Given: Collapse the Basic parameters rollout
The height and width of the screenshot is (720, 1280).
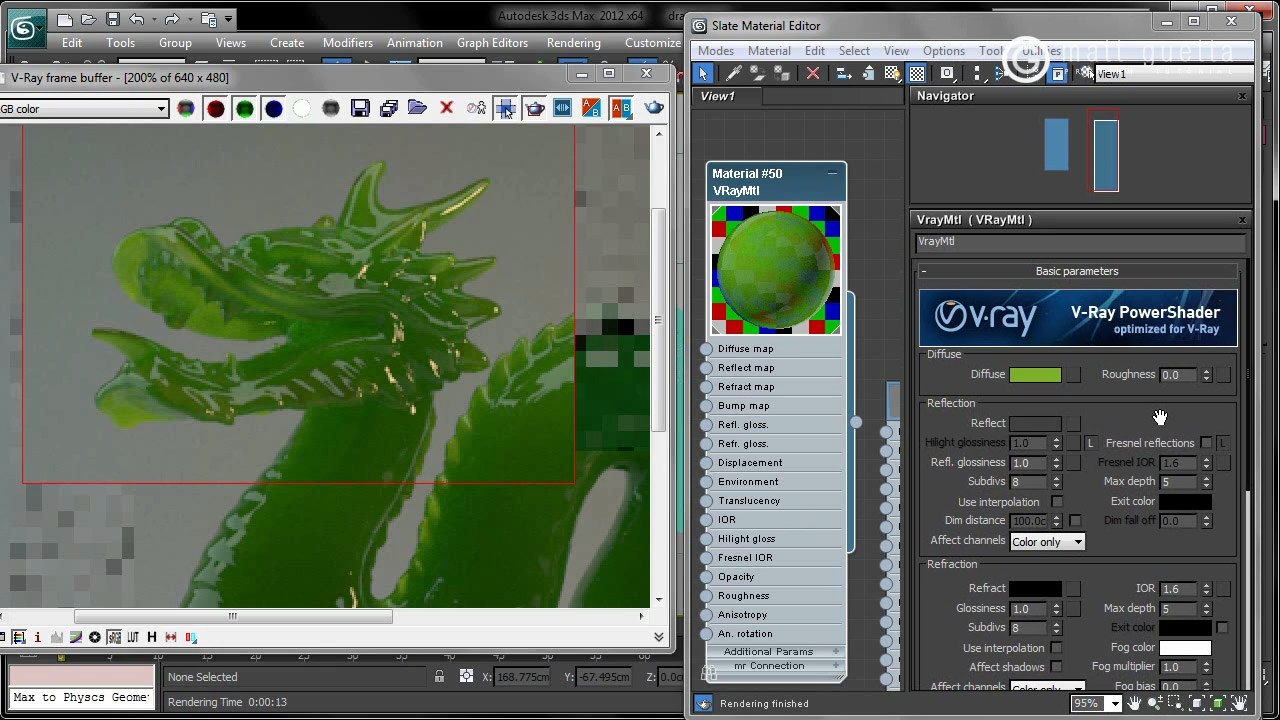Looking at the screenshot, I should pyautogui.click(x=924, y=272).
